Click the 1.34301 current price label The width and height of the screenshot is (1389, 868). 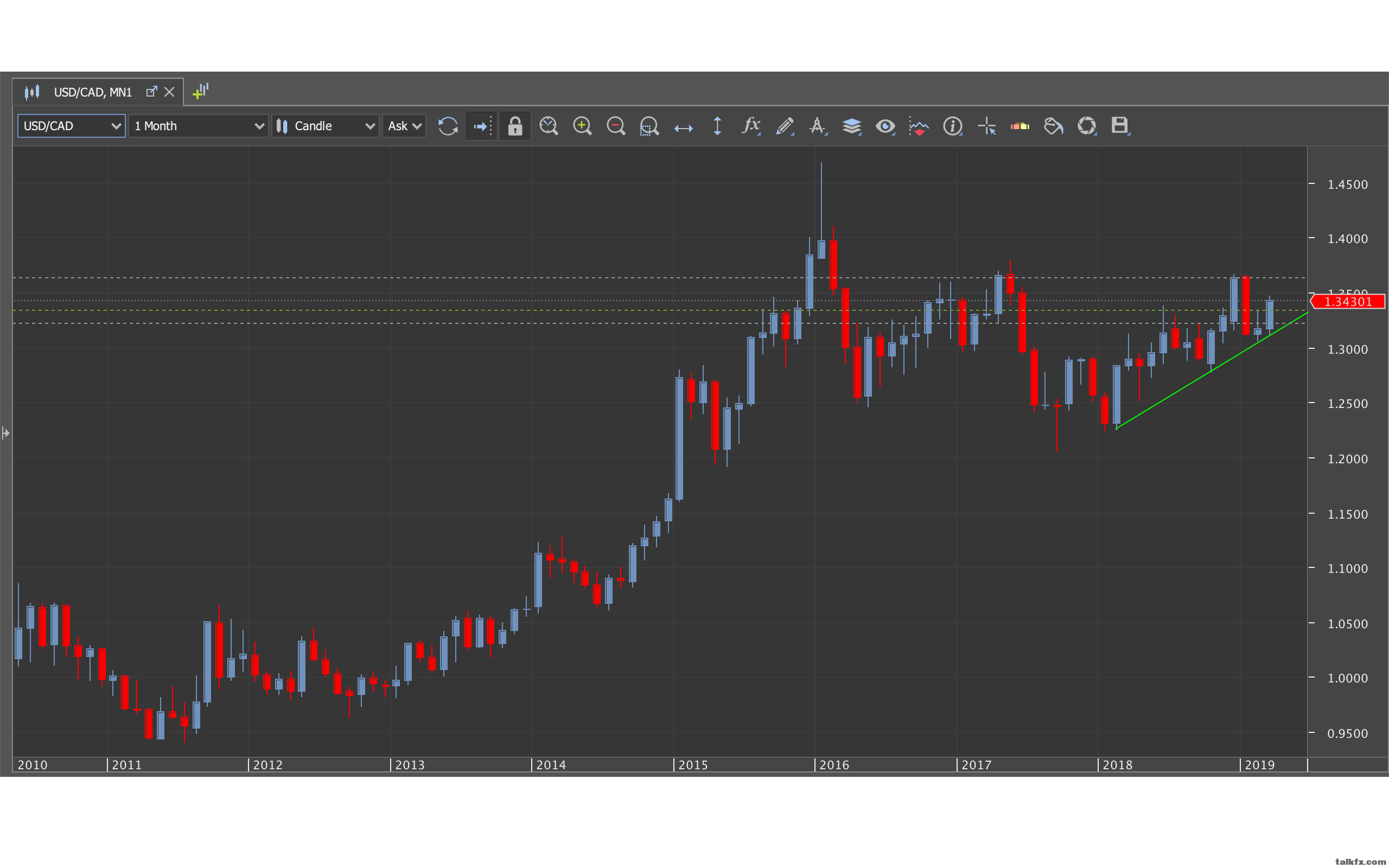(x=1348, y=302)
